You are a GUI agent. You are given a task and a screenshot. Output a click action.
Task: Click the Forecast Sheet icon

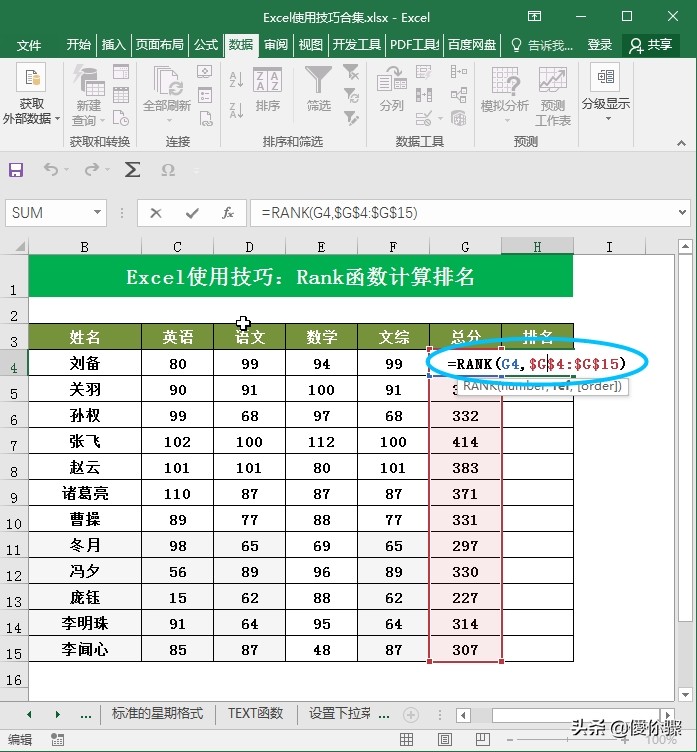[x=553, y=80]
